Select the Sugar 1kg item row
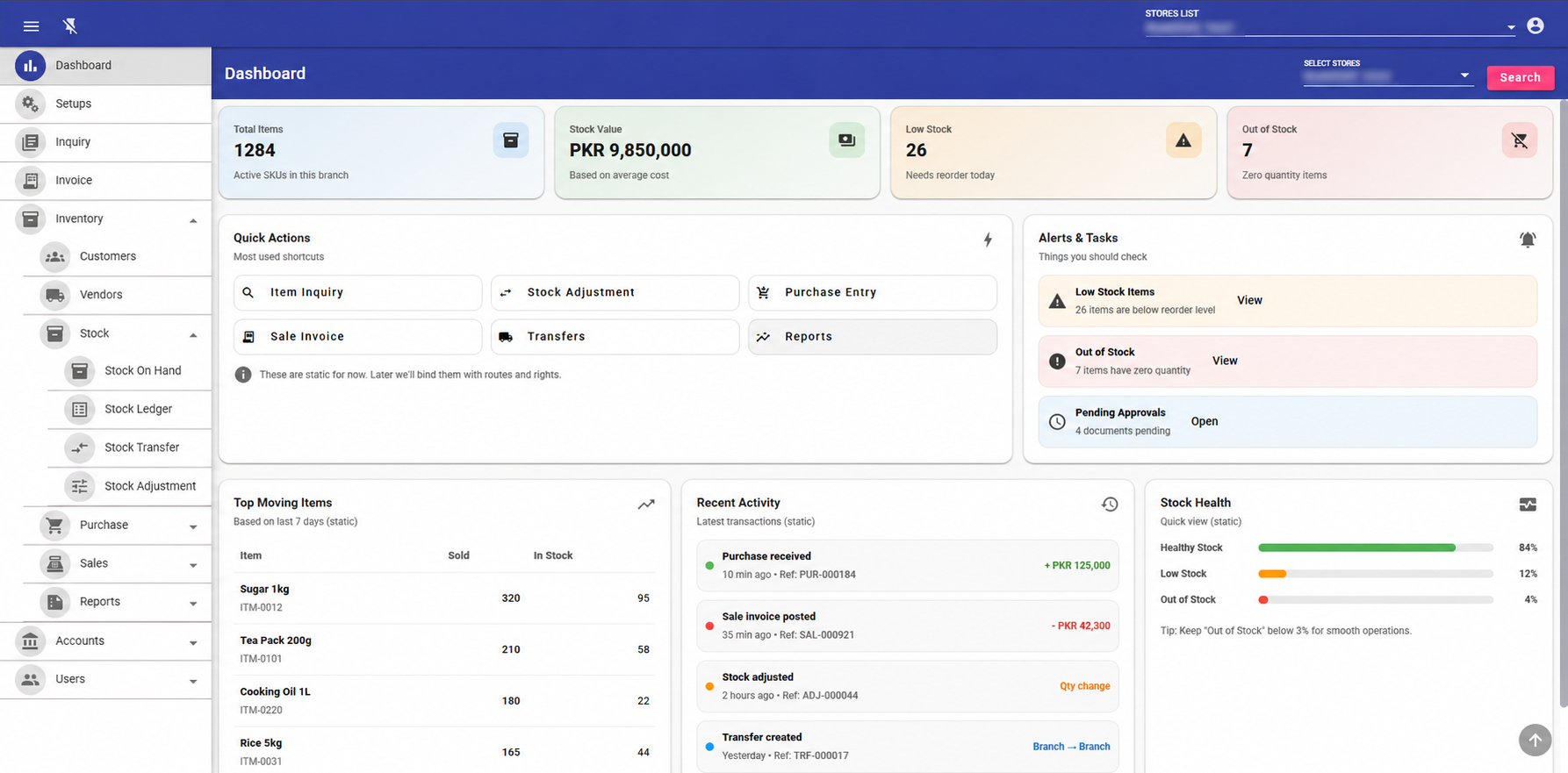Screen dimensions: 1568x773 tap(444, 598)
